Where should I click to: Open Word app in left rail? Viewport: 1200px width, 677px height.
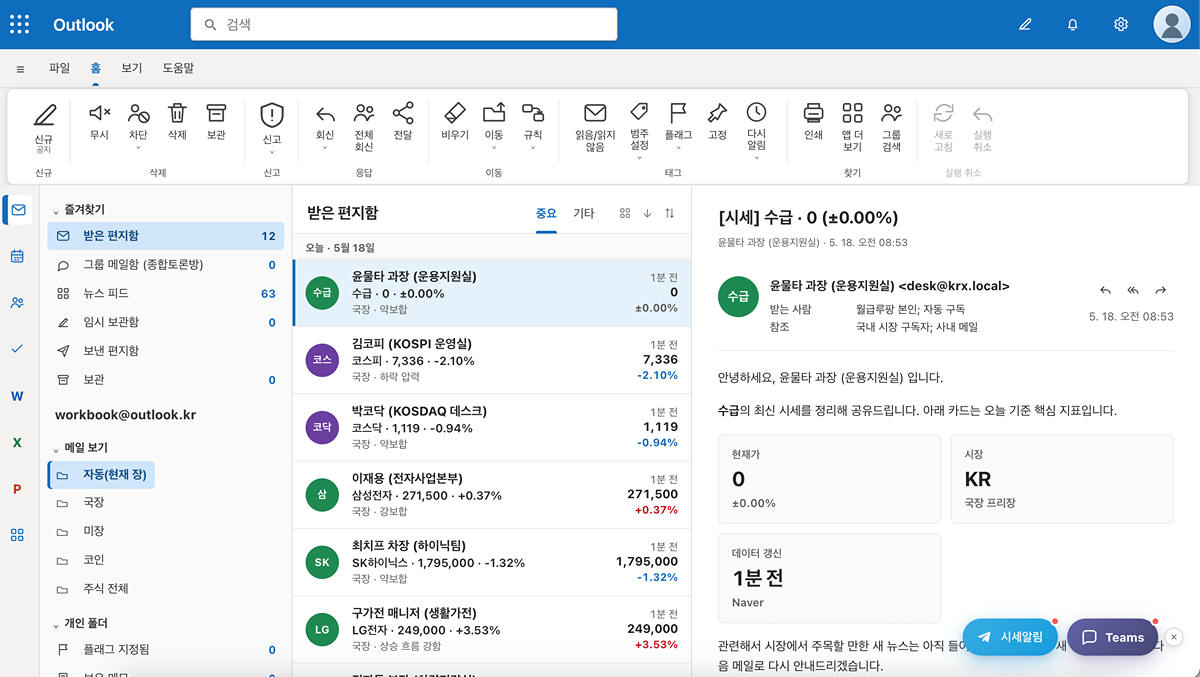pyautogui.click(x=17, y=396)
